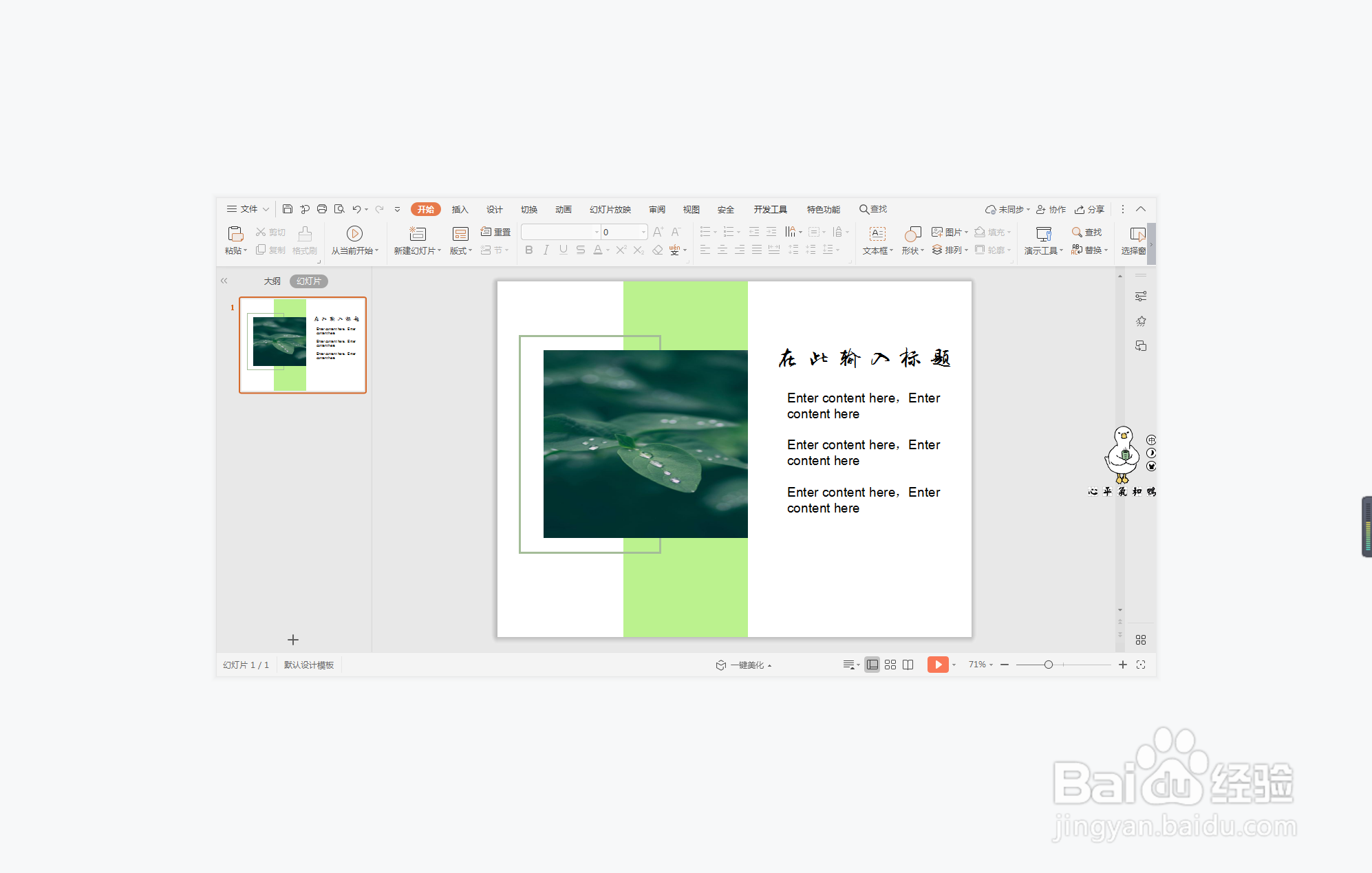
Task: Click the Save icon in quick access toolbar
Action: coord(288,209)
